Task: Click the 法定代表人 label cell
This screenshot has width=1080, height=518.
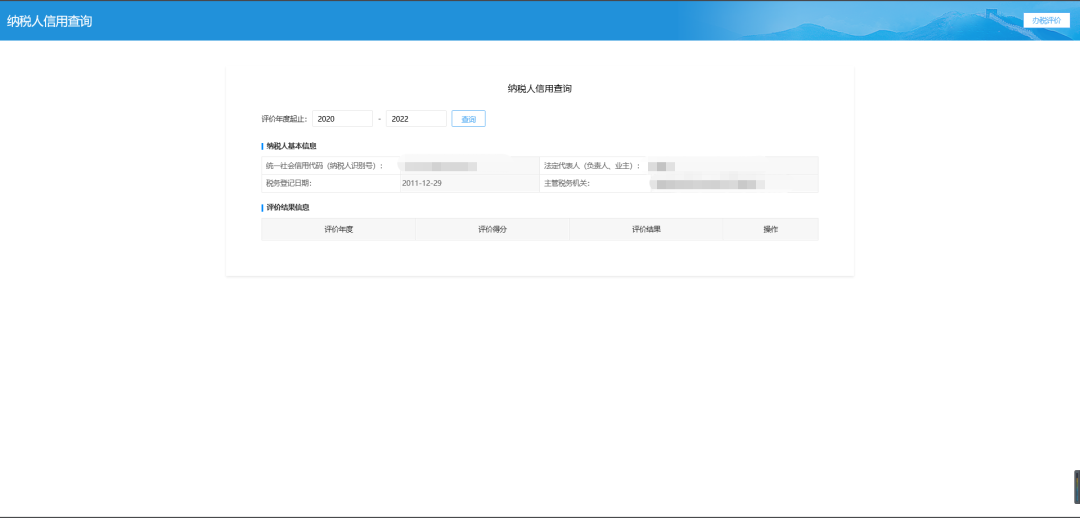Action: click(595, 166)
